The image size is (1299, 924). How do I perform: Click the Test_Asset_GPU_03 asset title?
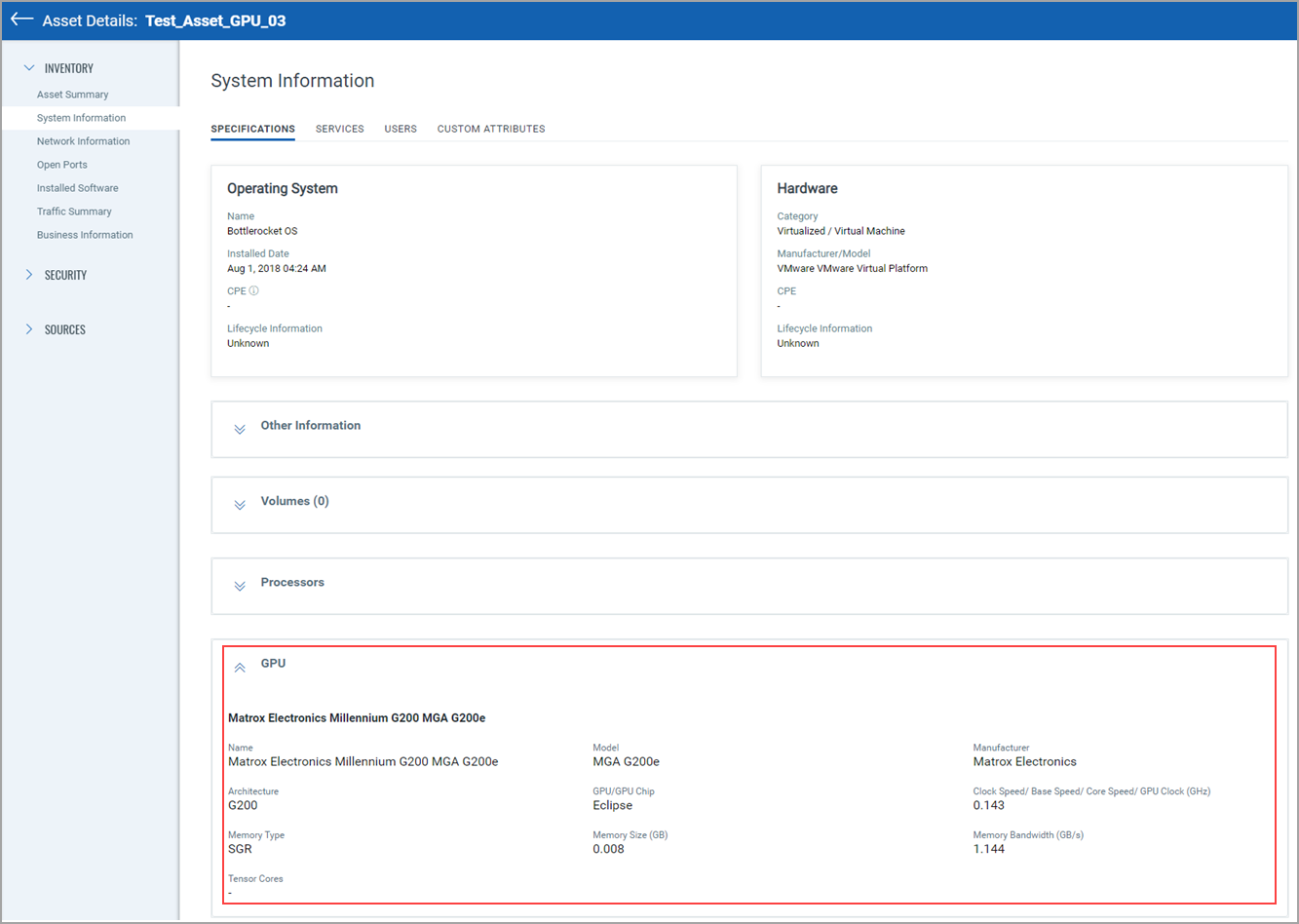[x=215, y=20]
